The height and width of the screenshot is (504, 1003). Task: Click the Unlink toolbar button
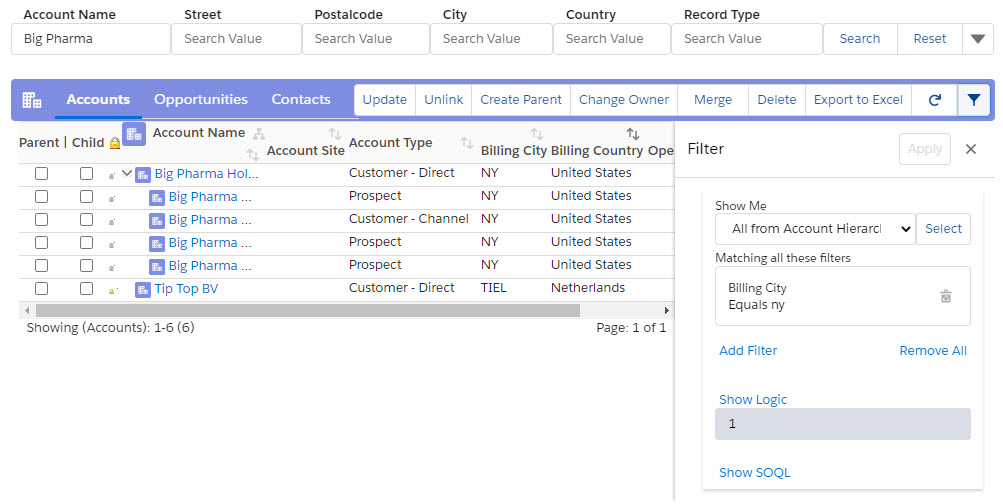pos(443,100)
